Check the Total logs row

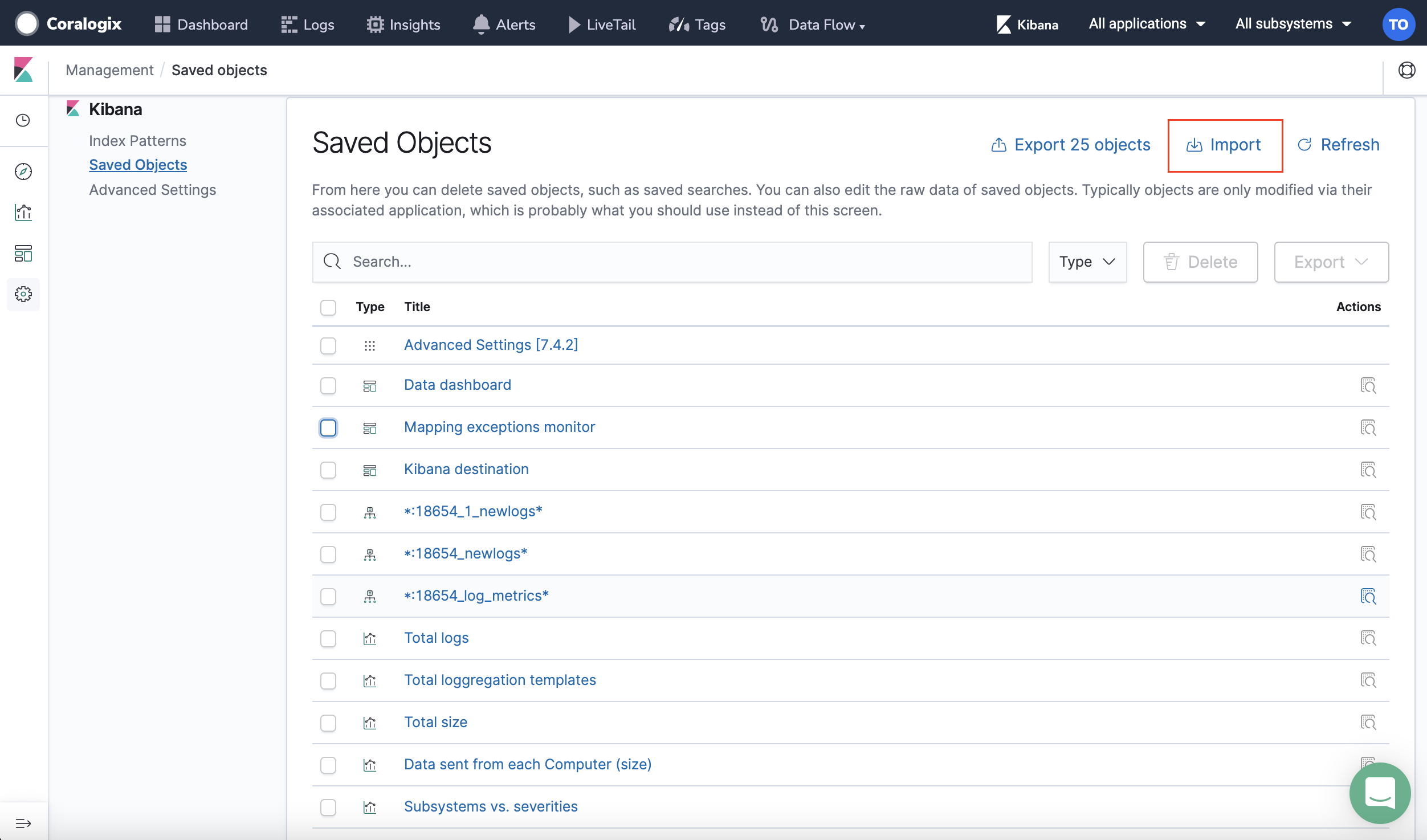[x=328, y=638]
